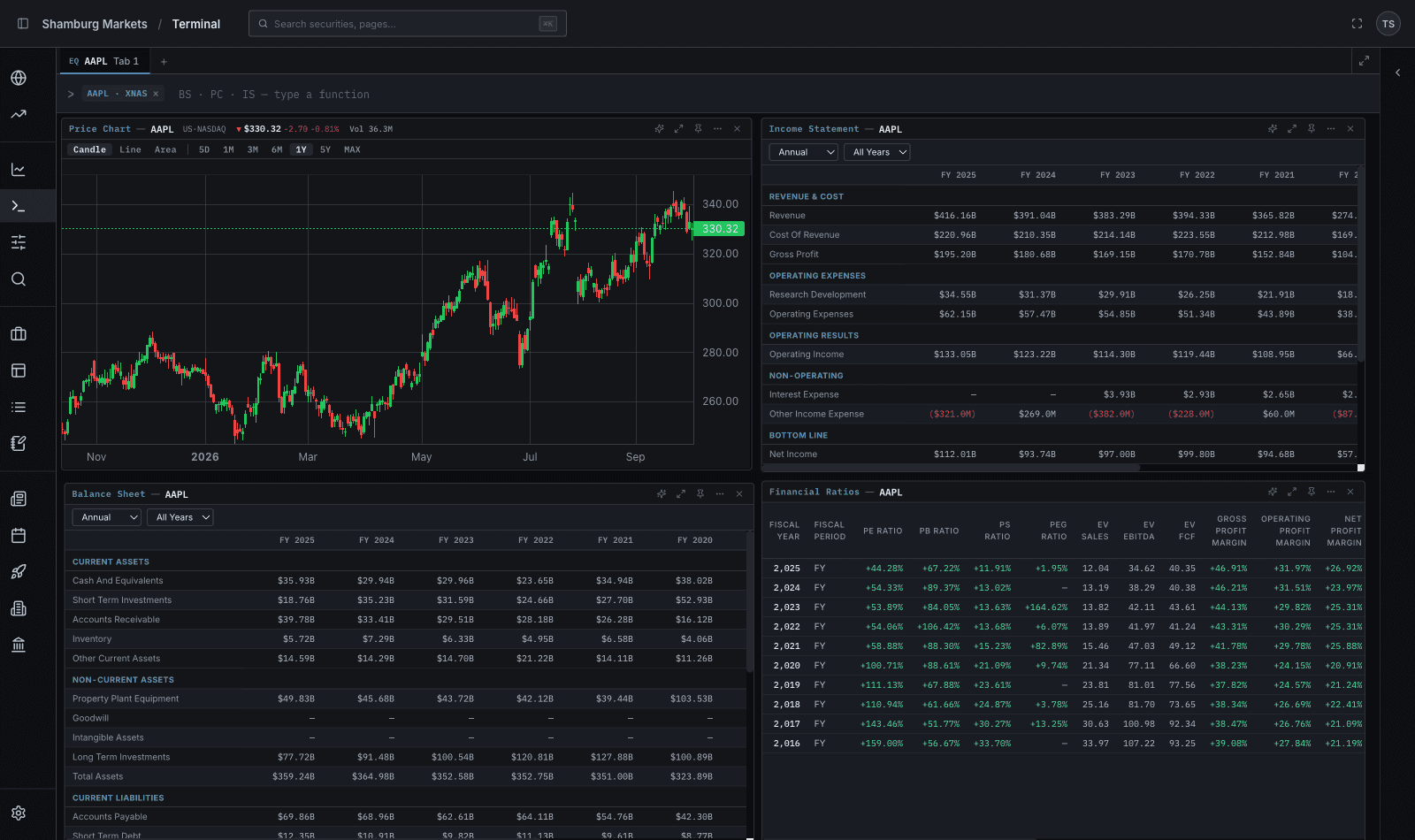The width and height of the screenshot is (1415, 840).
Task: Click the rocket sidebar icon
Action: coord(19,572)
